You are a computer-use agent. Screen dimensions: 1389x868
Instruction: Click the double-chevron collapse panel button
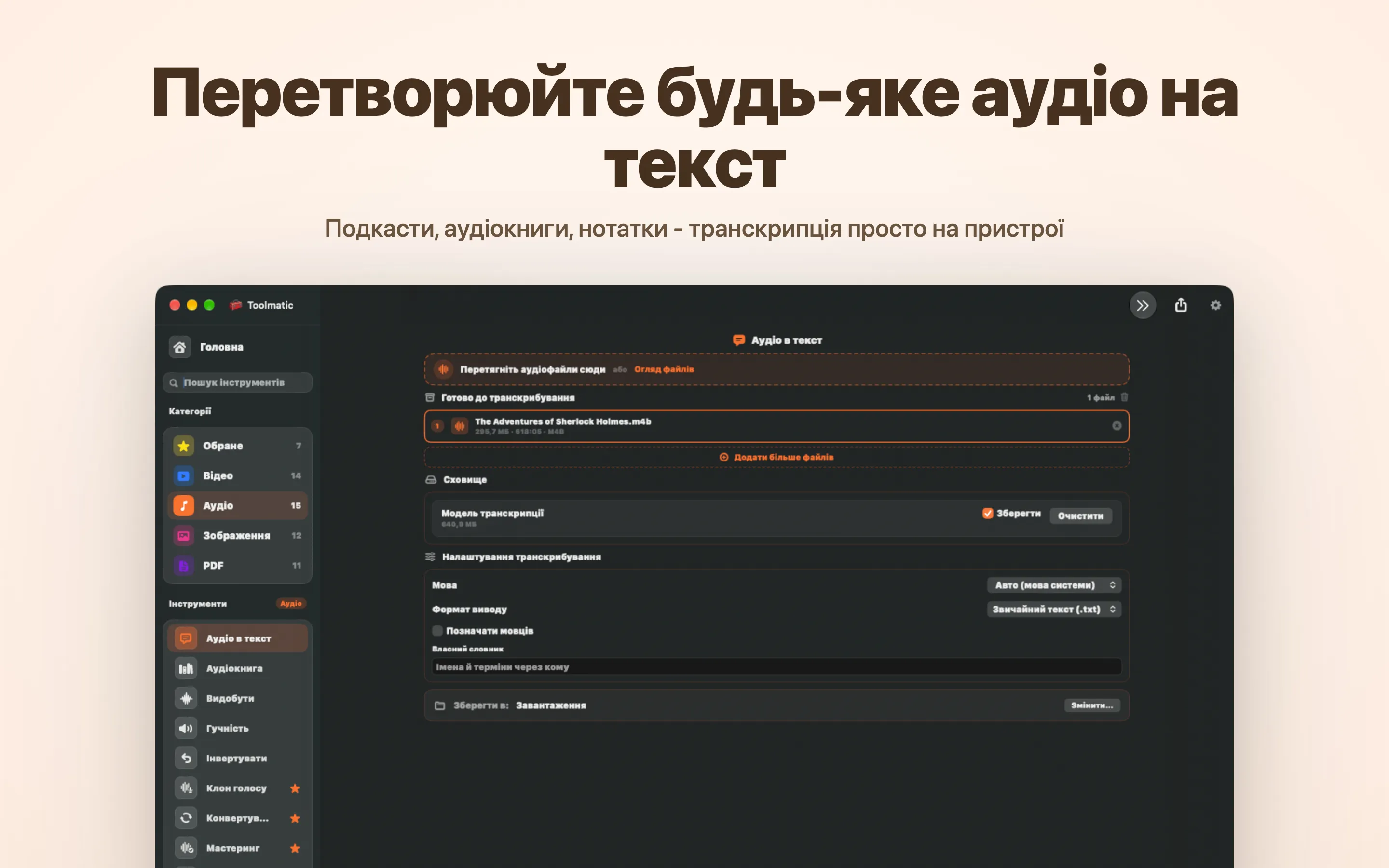1142,305
